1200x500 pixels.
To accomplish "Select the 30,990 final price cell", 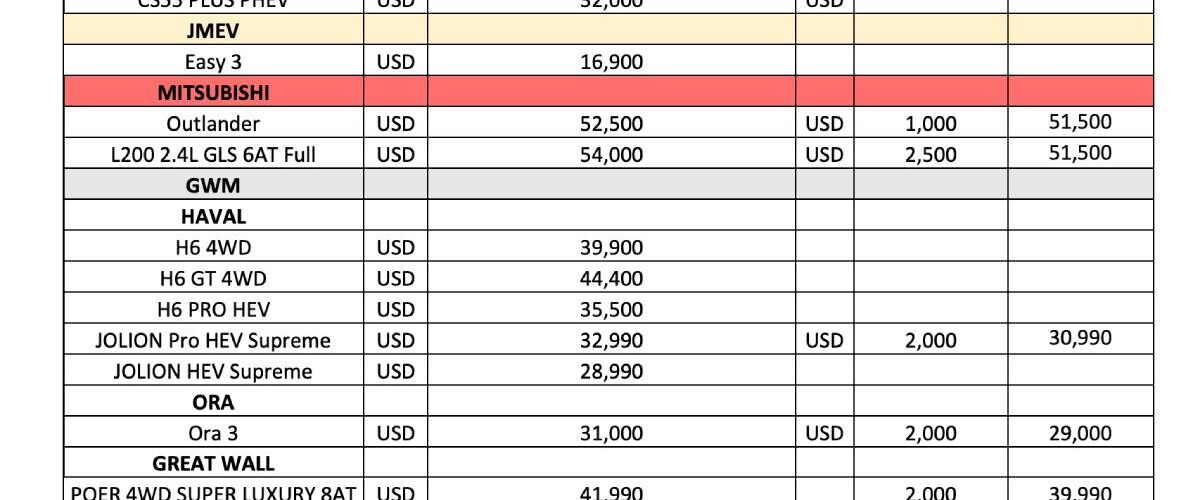I will 1080,339.
